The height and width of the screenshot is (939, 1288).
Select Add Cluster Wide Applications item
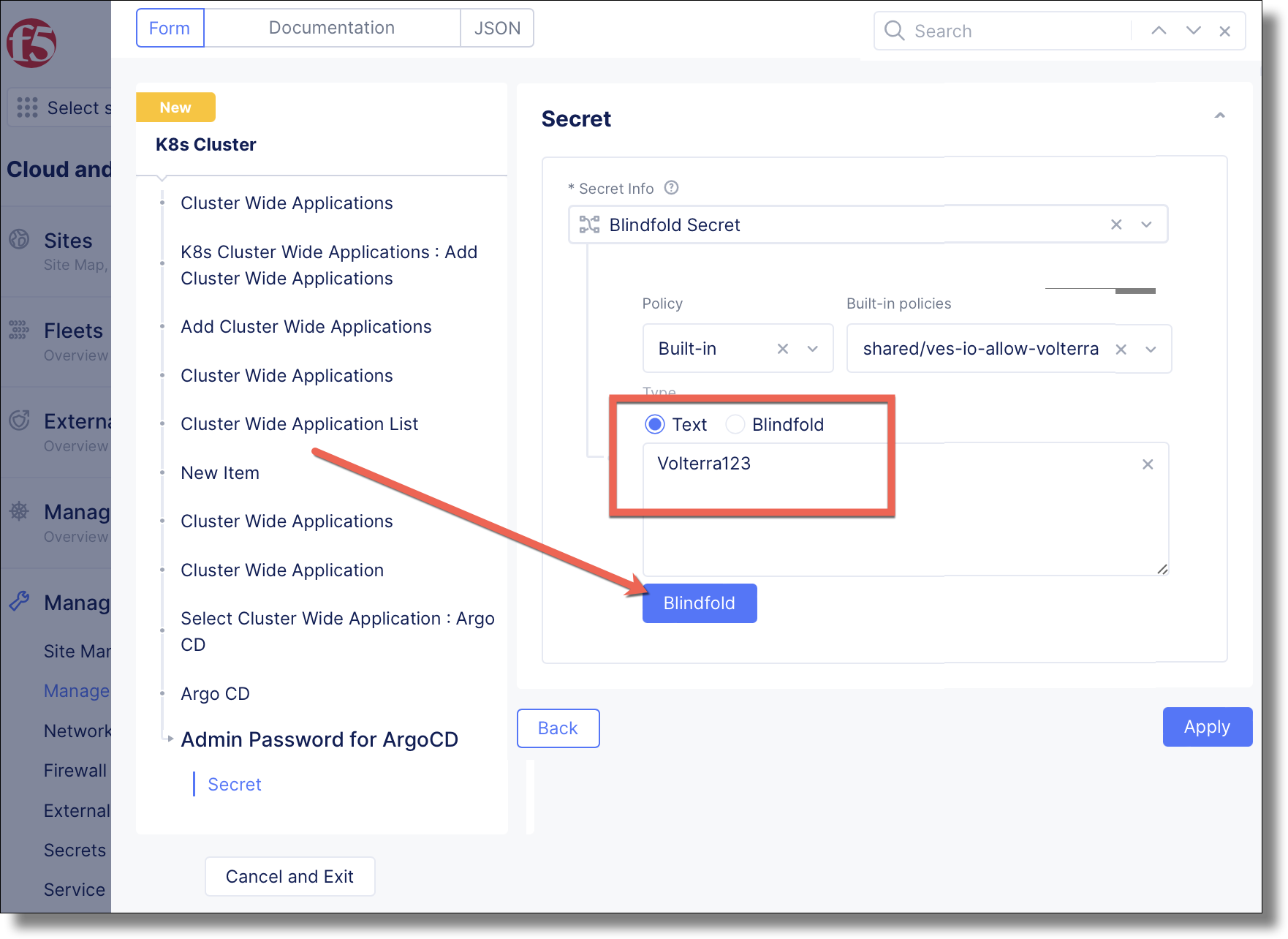[306, 326]
